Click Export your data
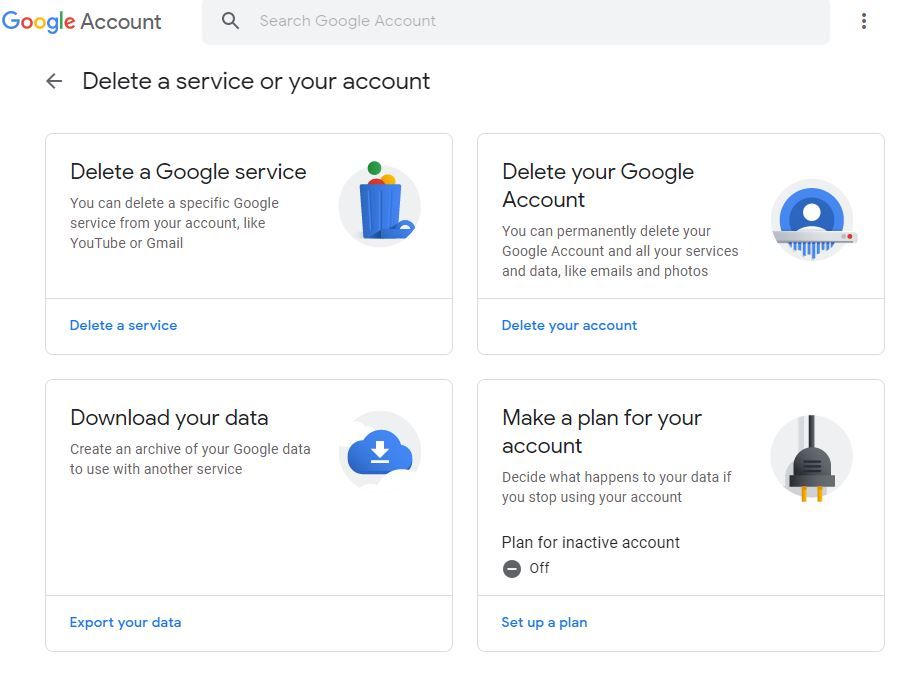The image size is (898, 674). point(125,622)
